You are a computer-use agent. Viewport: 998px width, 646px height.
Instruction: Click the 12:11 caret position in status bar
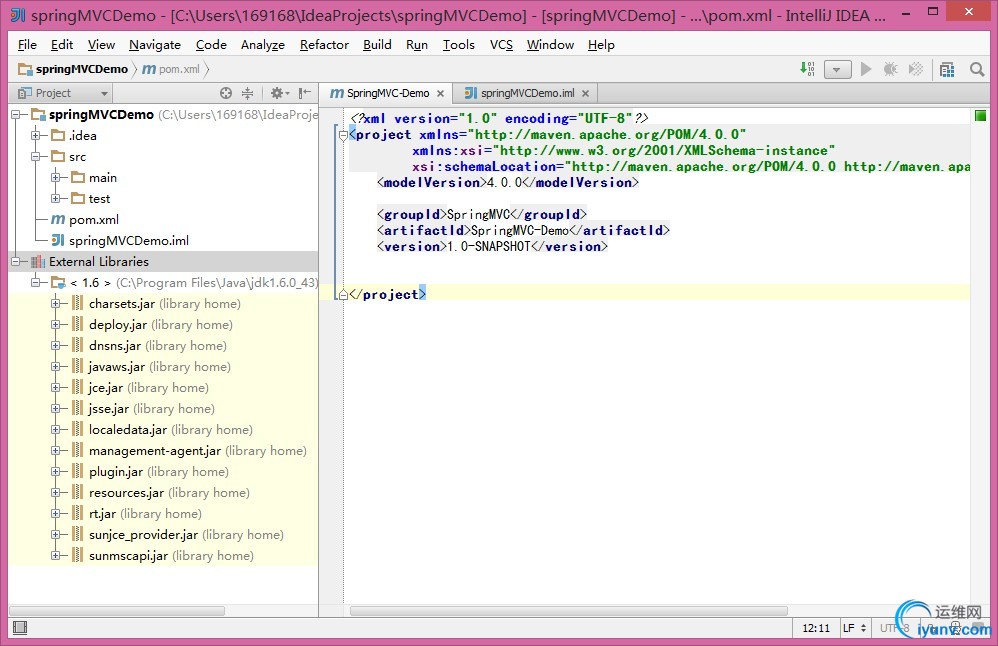click(815, 628)
